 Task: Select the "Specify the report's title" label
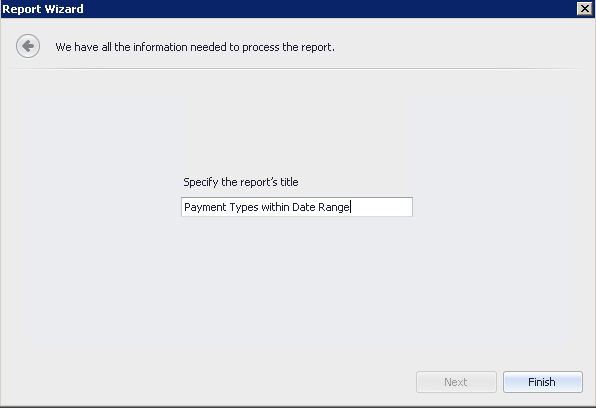pyautogui.click(x=241, y=182)
